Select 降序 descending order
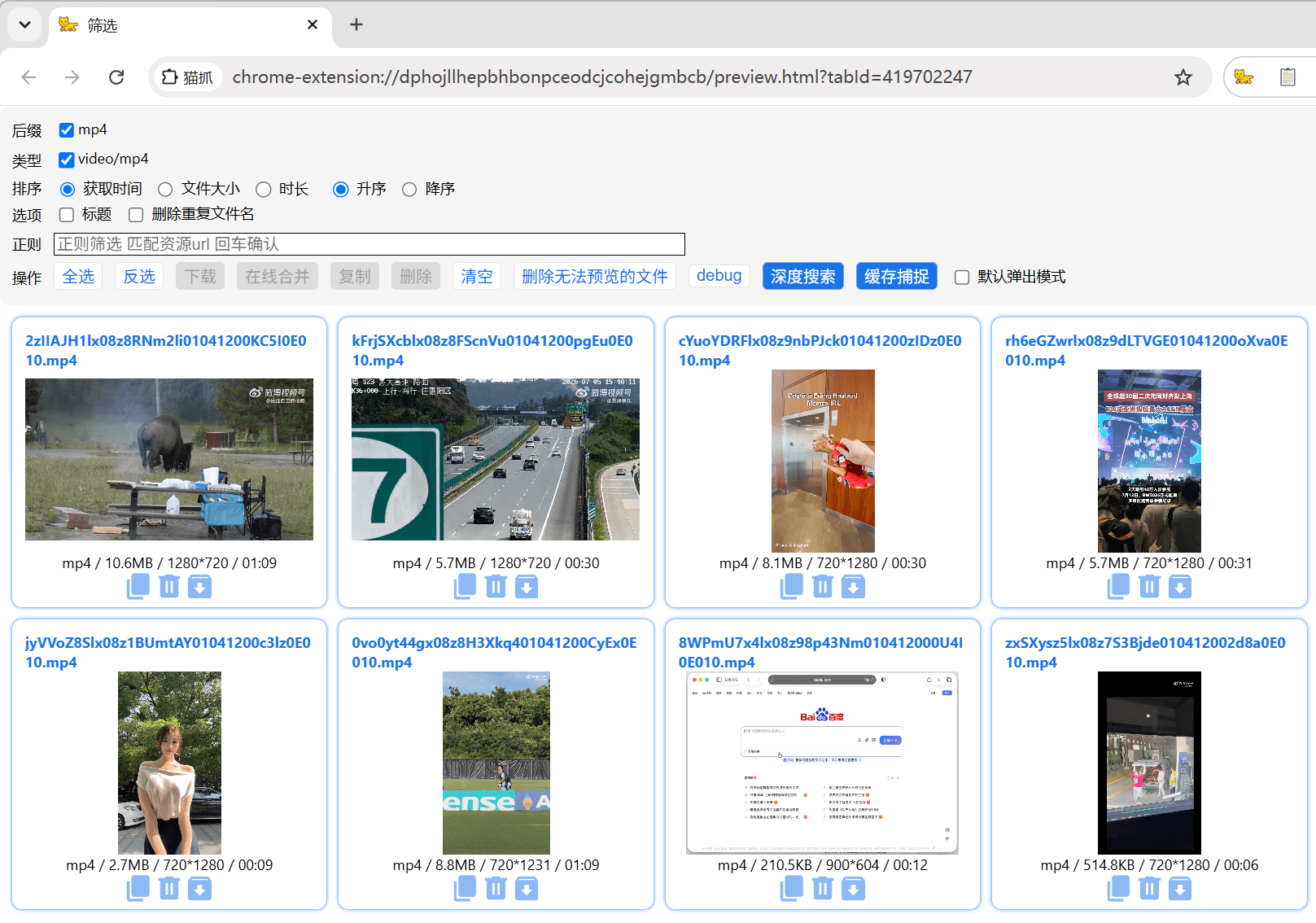 [409, 190]
